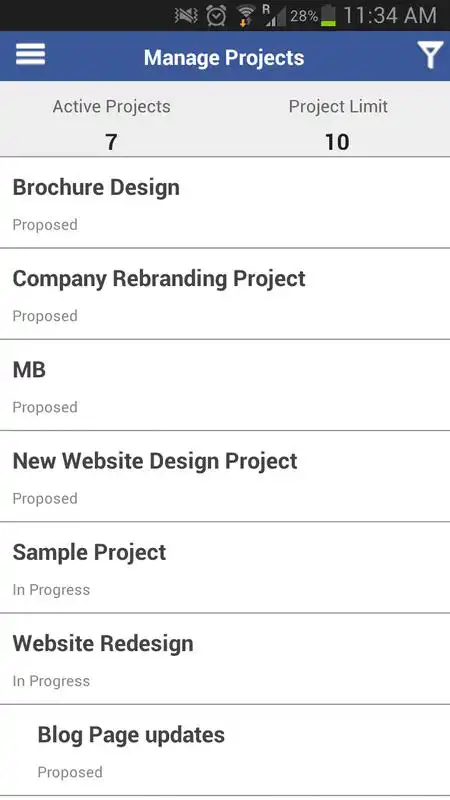Open the Blog Page updates subproject
The height and width of the screenshot is (800, 450).
[225, 751]
